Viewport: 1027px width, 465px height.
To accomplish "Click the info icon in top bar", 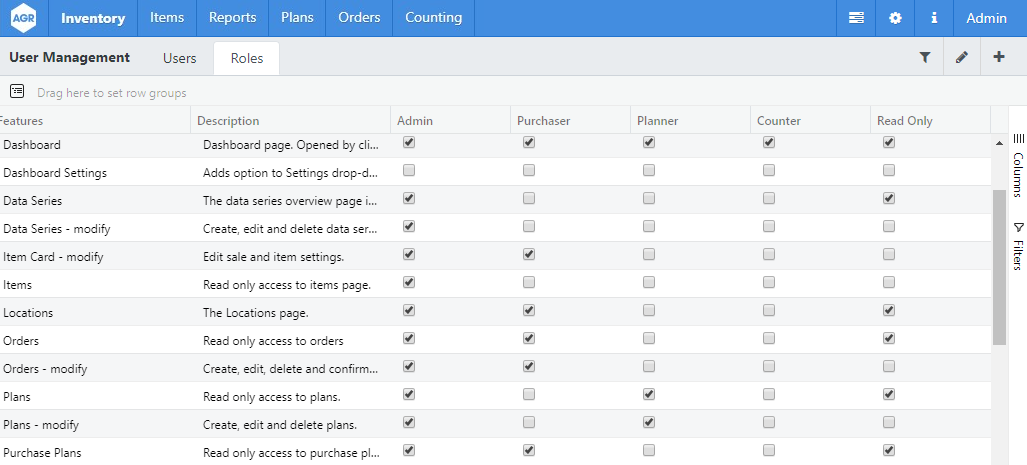I will click(934, 18).
